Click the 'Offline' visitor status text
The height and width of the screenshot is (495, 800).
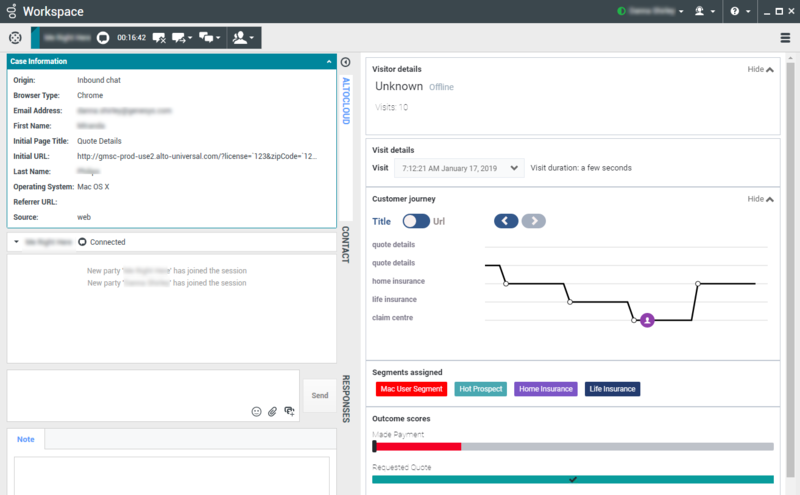(441, 87)
